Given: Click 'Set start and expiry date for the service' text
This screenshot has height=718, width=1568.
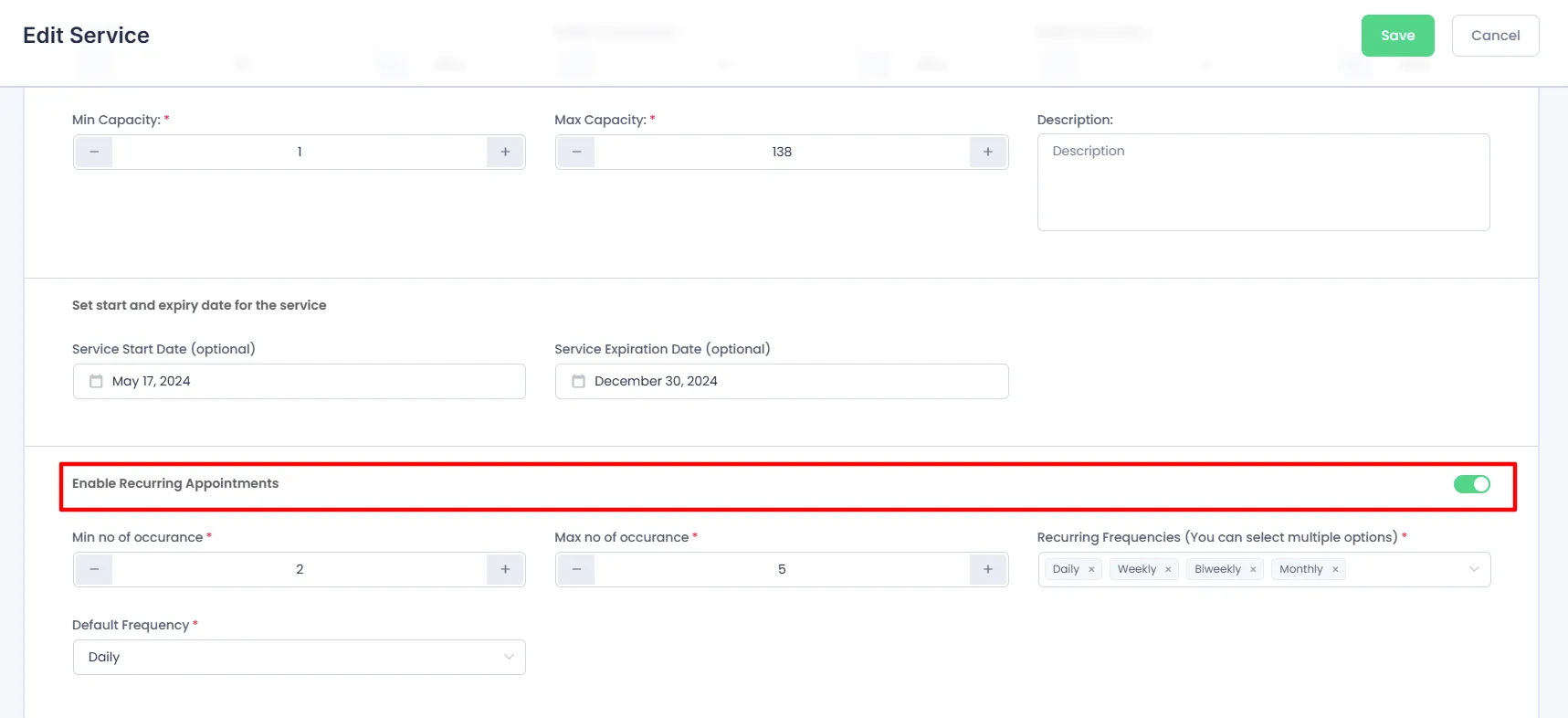Looking at the screenshot, I should (199, 305).
